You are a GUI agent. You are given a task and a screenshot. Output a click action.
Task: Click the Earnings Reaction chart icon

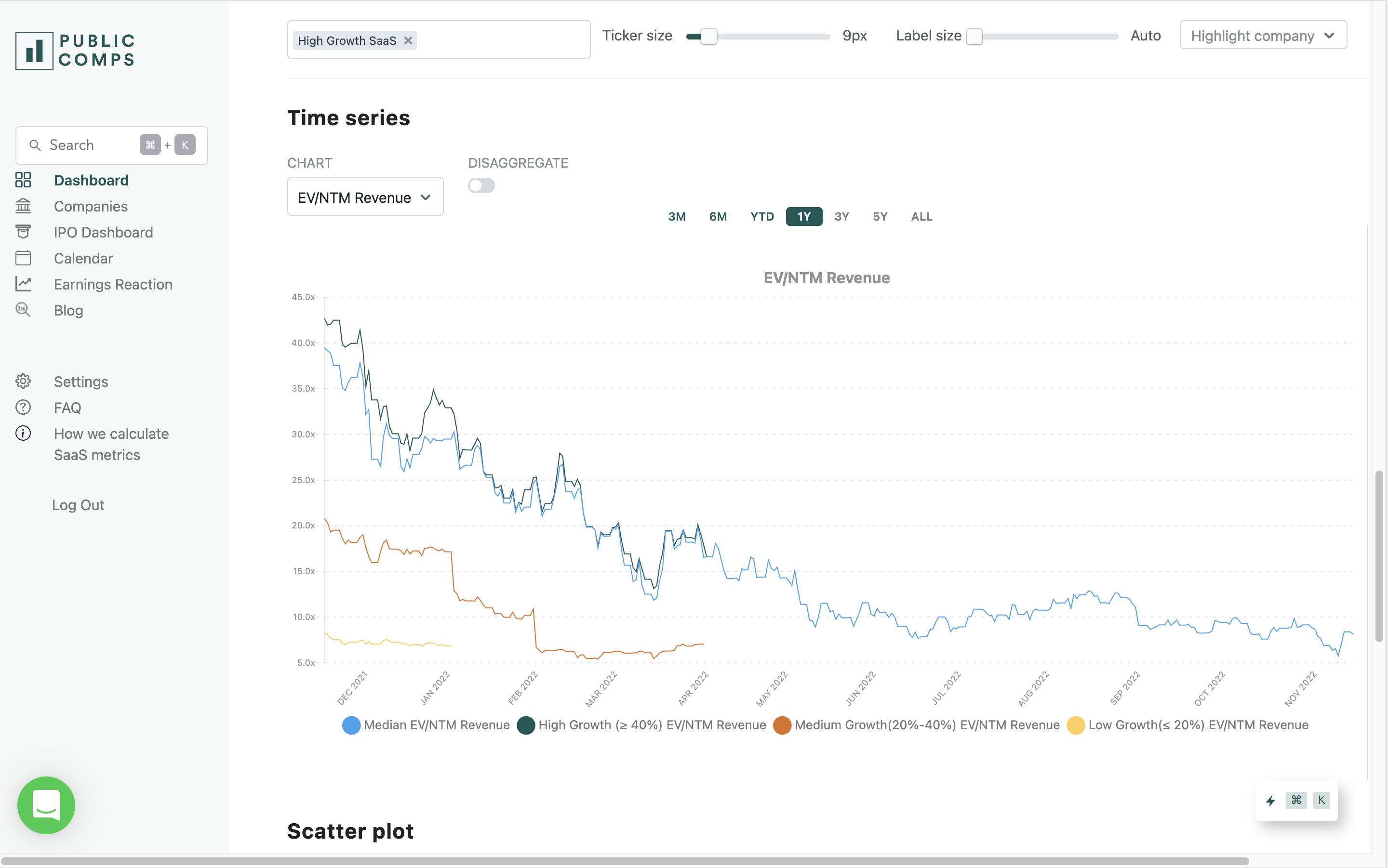coord(23,284)
